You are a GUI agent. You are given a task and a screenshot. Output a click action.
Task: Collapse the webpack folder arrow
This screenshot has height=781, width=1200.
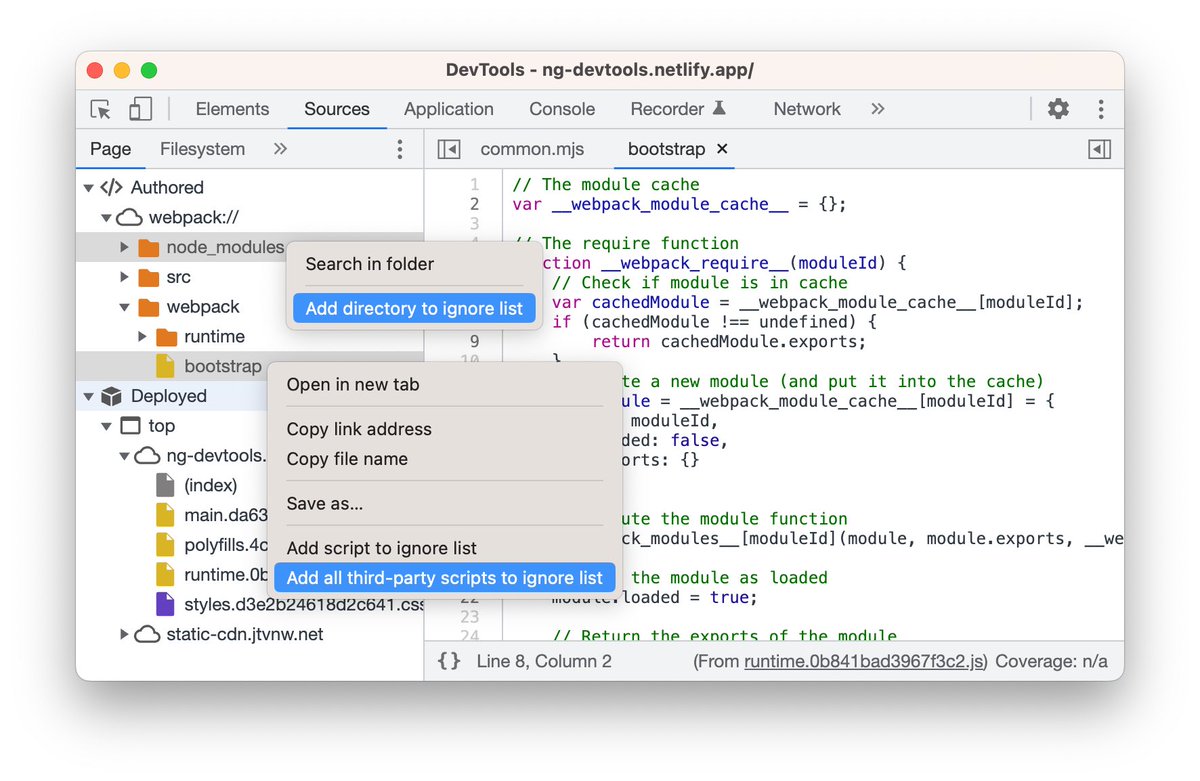click(x=124, y=307)
